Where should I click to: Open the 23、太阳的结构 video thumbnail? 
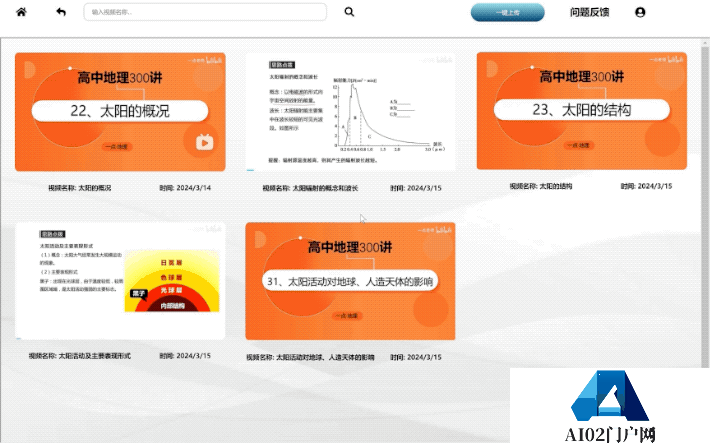(x=581, y=111)
